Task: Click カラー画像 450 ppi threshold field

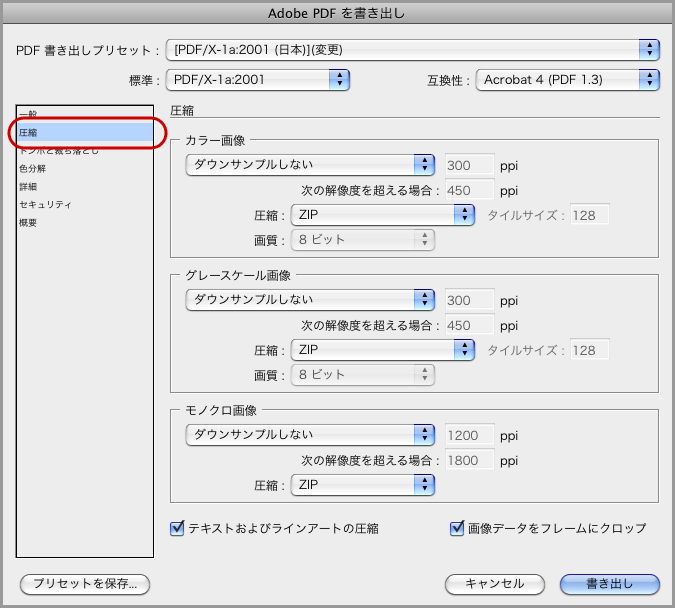Action: click(469, 190)
